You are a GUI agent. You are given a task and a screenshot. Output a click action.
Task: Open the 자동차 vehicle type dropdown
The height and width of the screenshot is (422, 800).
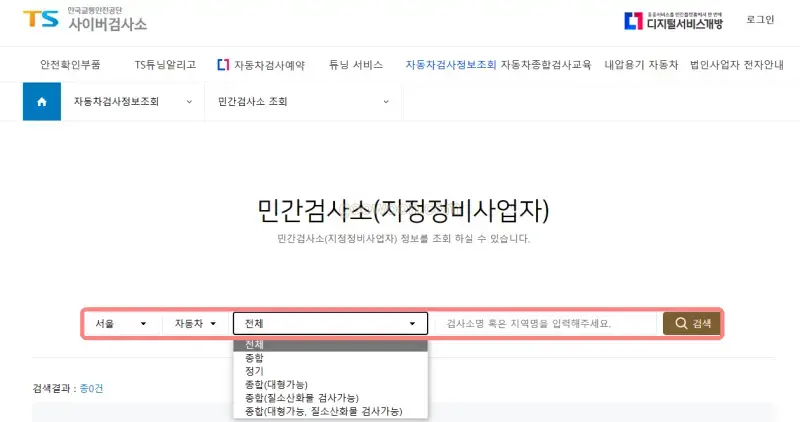click(196, 324)
